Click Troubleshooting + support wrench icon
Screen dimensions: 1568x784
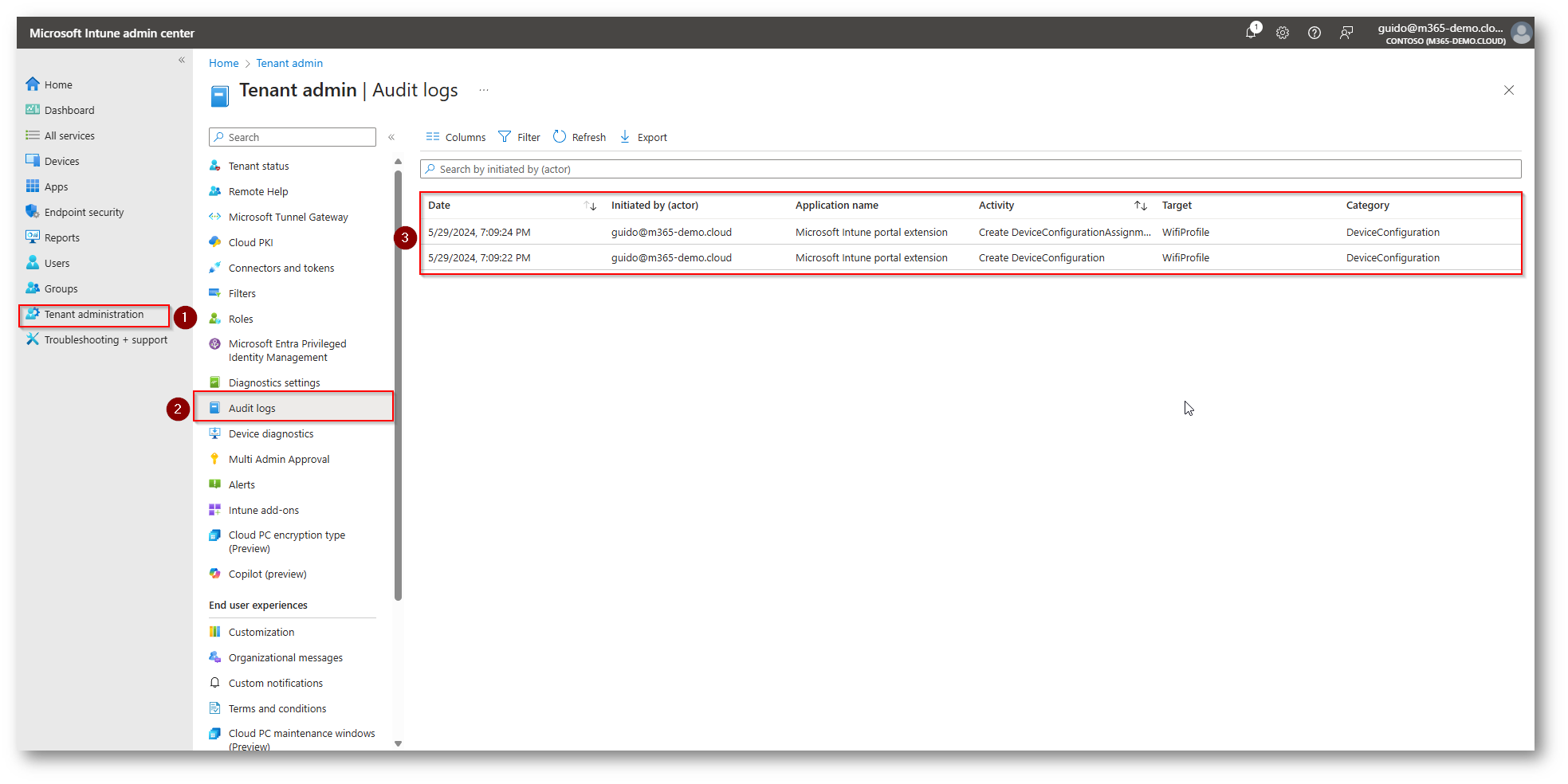click(x=33, y=339)
